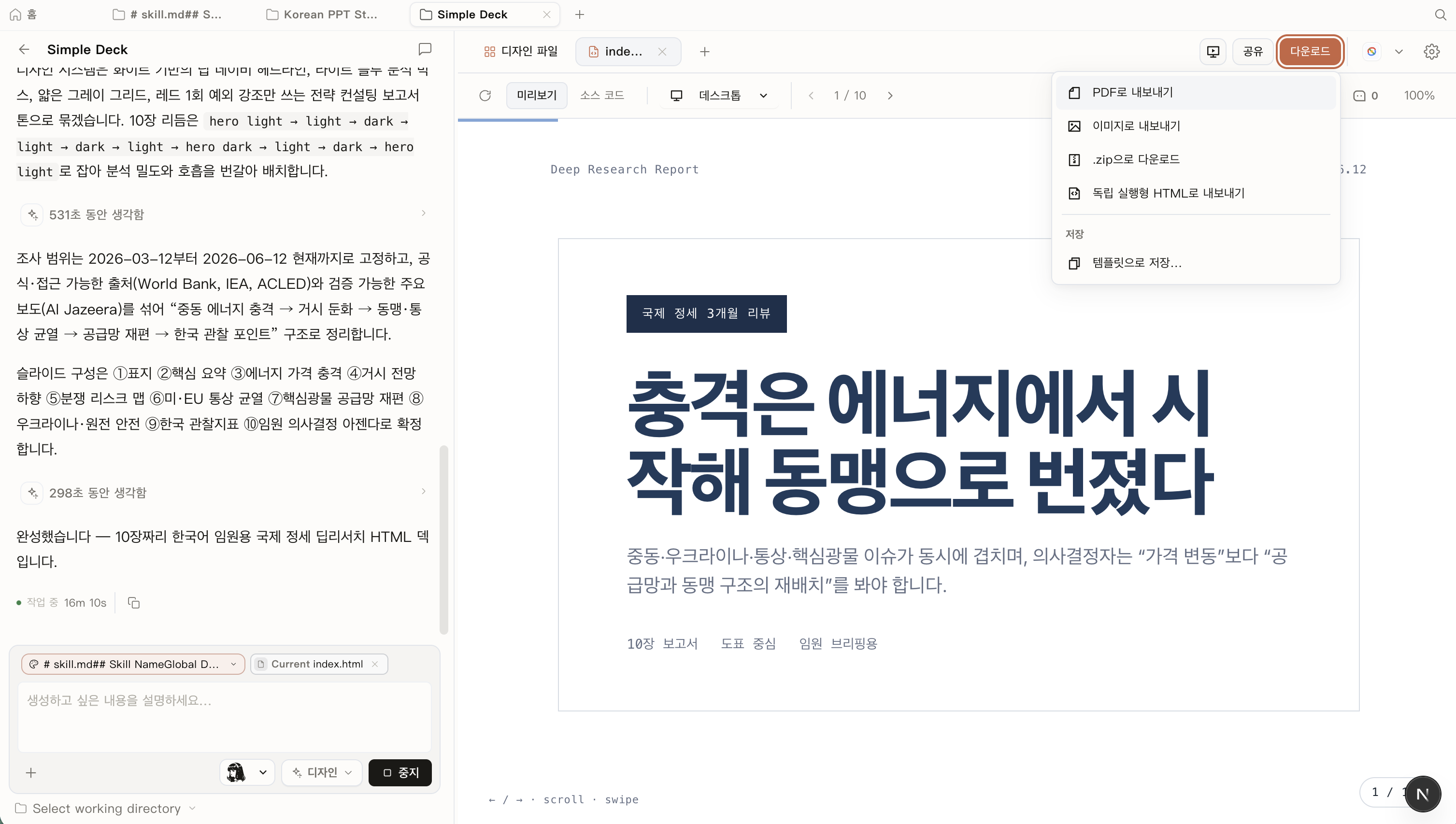Click the 다운로드 button
Image resolution: width=1456 pixels, height=824 pixels.
pyautogui.click(x=1310, y=52)
